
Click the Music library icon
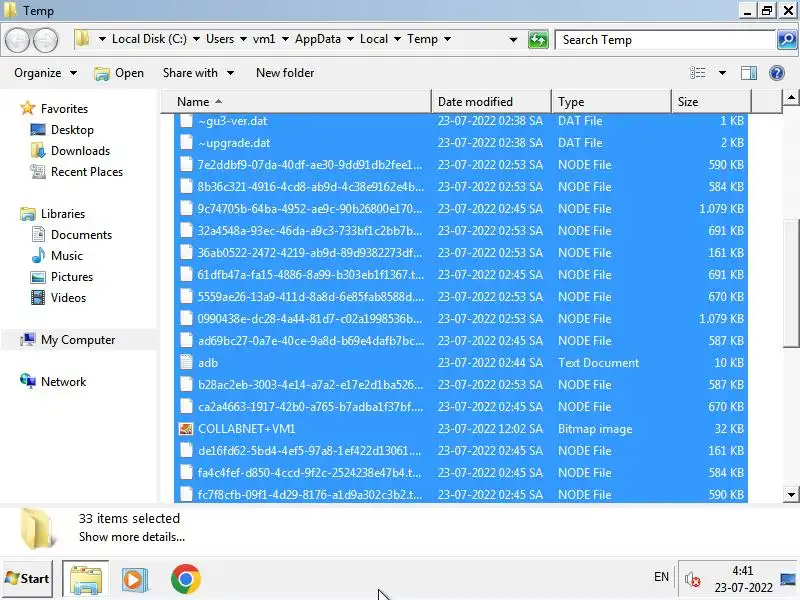pyautogui.click(x=38, y=255)
